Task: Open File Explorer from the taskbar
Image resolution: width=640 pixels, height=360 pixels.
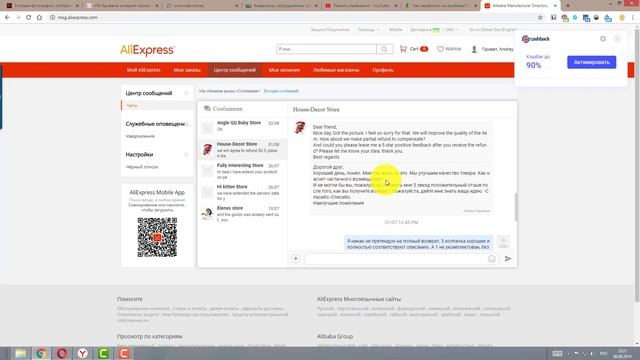Action: point(20,353)
